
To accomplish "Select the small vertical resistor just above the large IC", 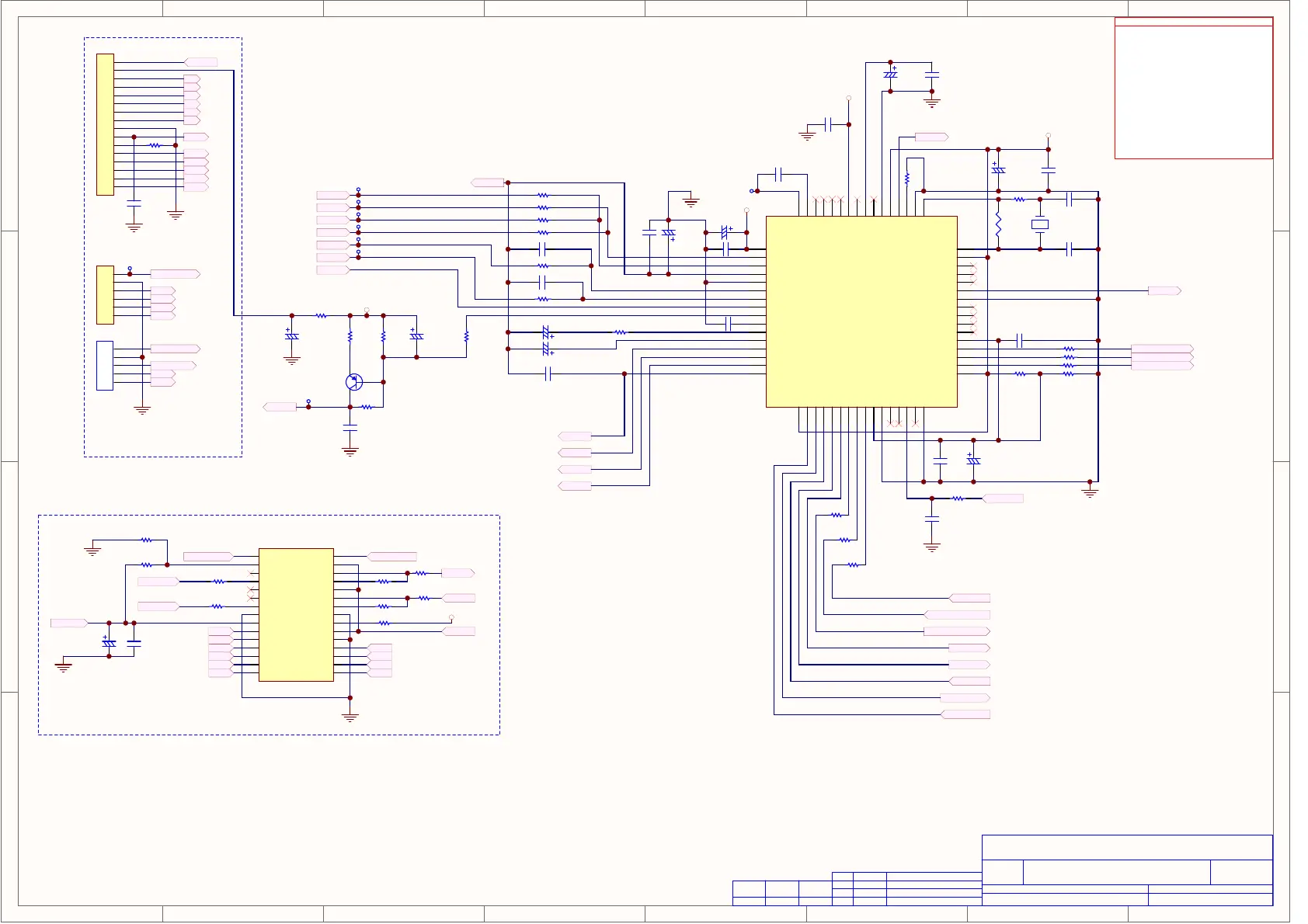I will [x=906, y=179].
